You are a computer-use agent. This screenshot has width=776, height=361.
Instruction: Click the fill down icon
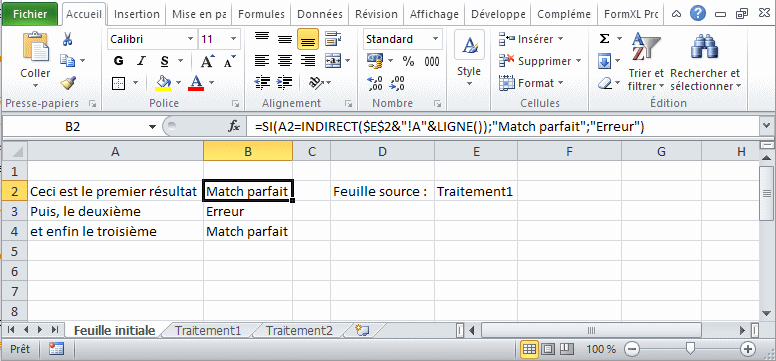coord(604,61)
